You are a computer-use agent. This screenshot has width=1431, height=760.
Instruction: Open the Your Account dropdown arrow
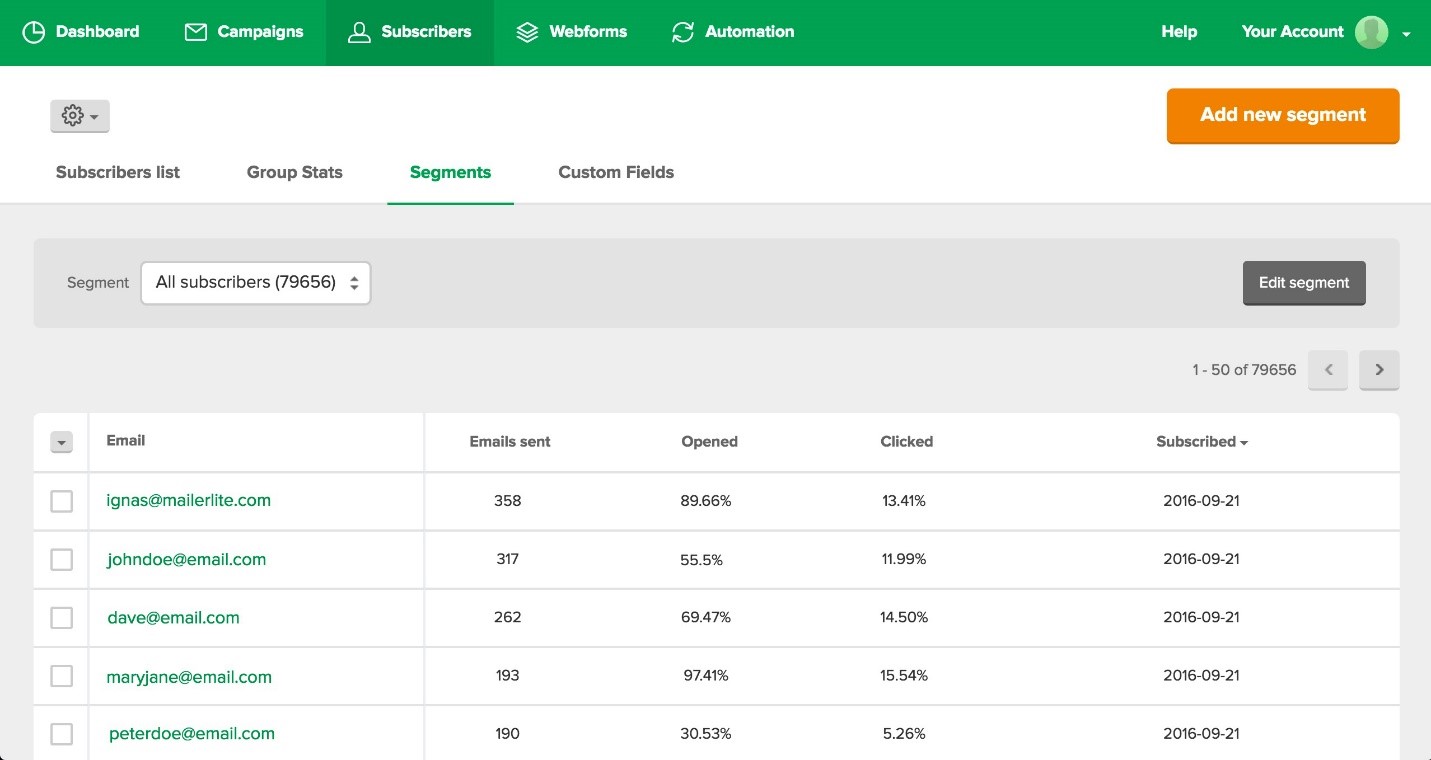click(x=1406, y=33)
